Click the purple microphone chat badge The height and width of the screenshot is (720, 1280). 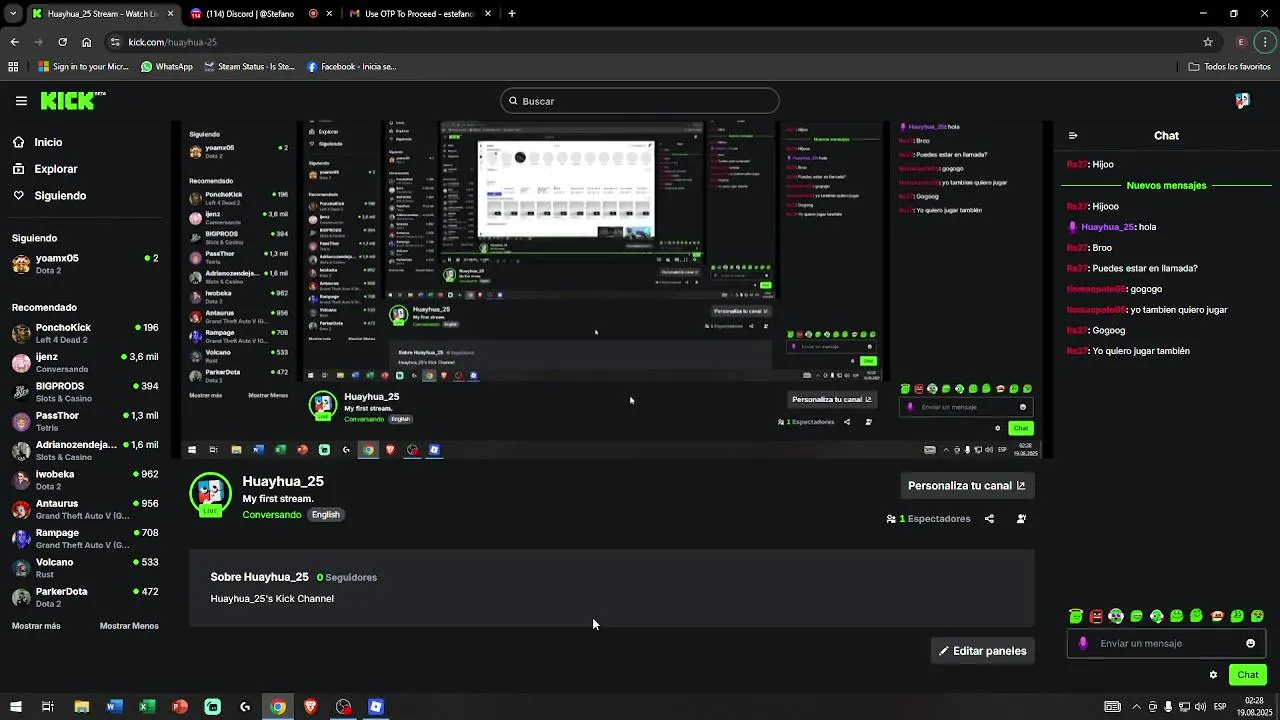pos(1083,644)
